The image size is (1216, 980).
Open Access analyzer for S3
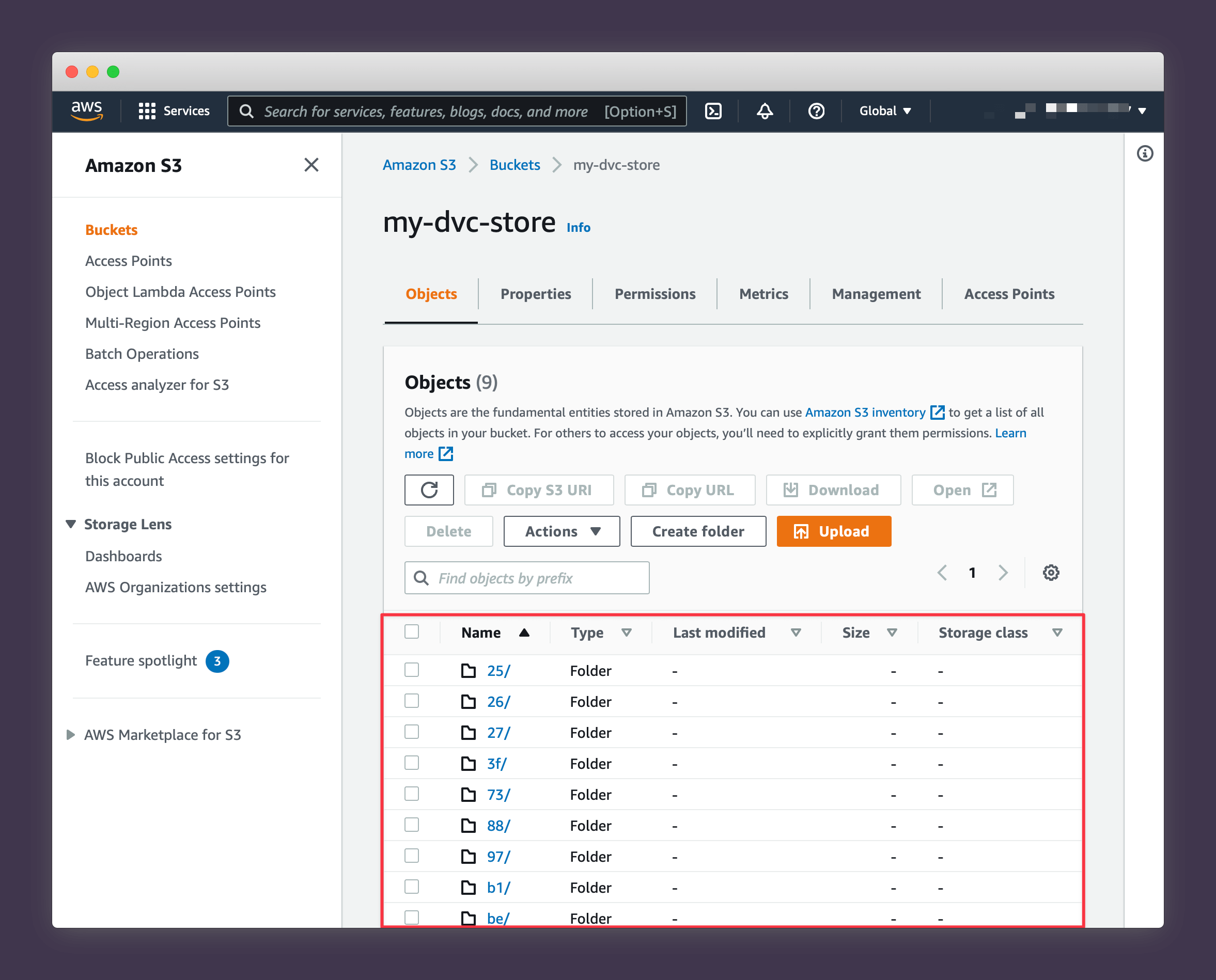click(x=157, y=385)
